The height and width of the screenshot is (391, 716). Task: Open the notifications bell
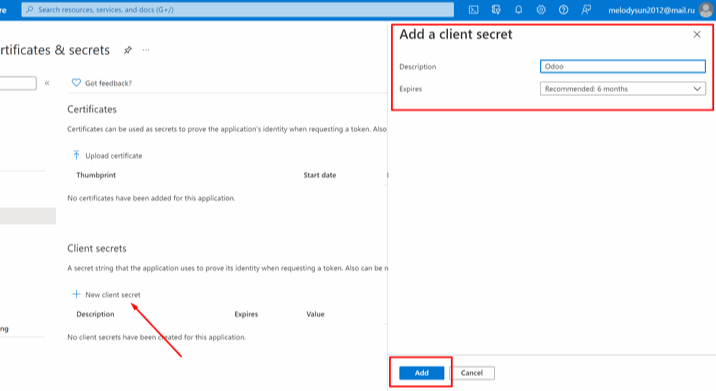tap(518, 10)
